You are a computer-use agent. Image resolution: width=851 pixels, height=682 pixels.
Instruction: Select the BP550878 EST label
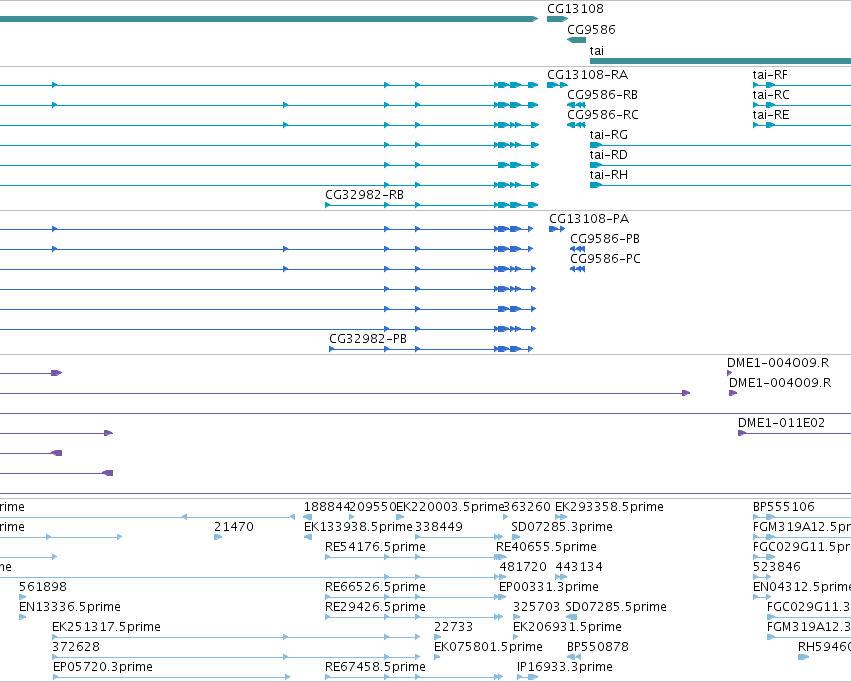pos(598,648)
